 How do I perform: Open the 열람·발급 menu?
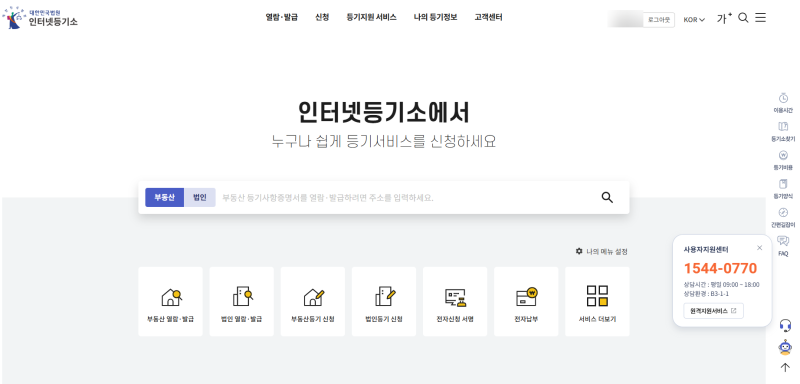tap(282, 17)
